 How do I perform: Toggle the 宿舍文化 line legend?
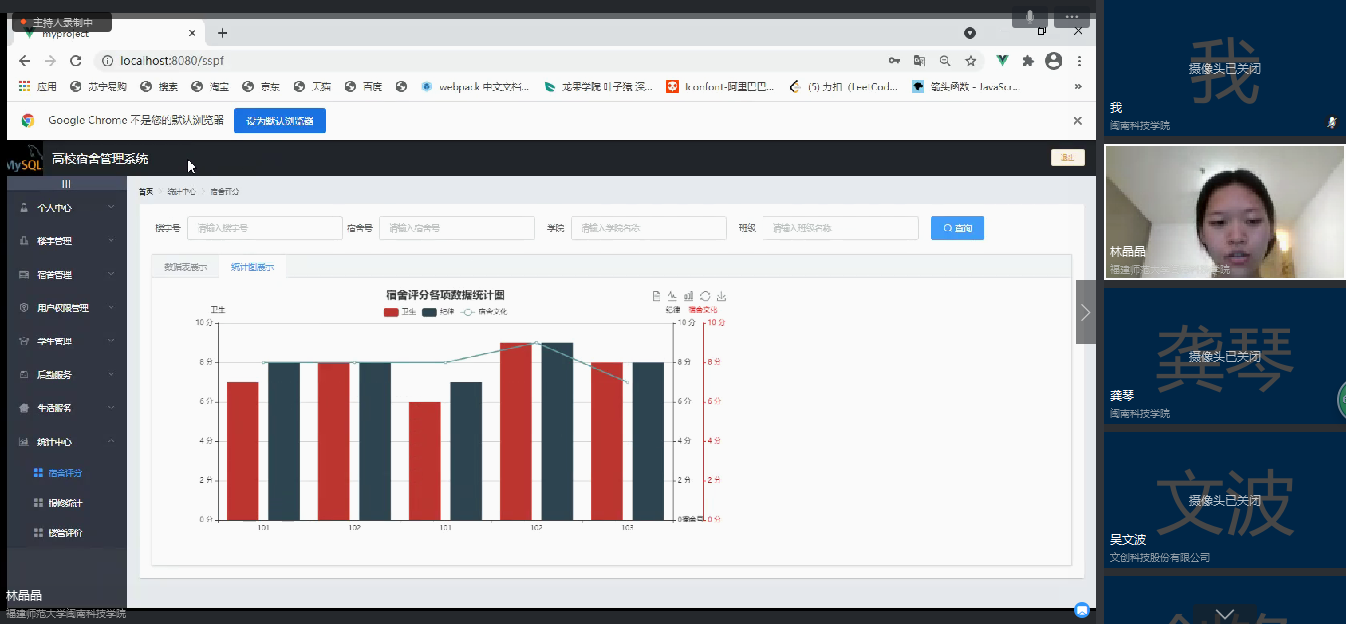485,312
